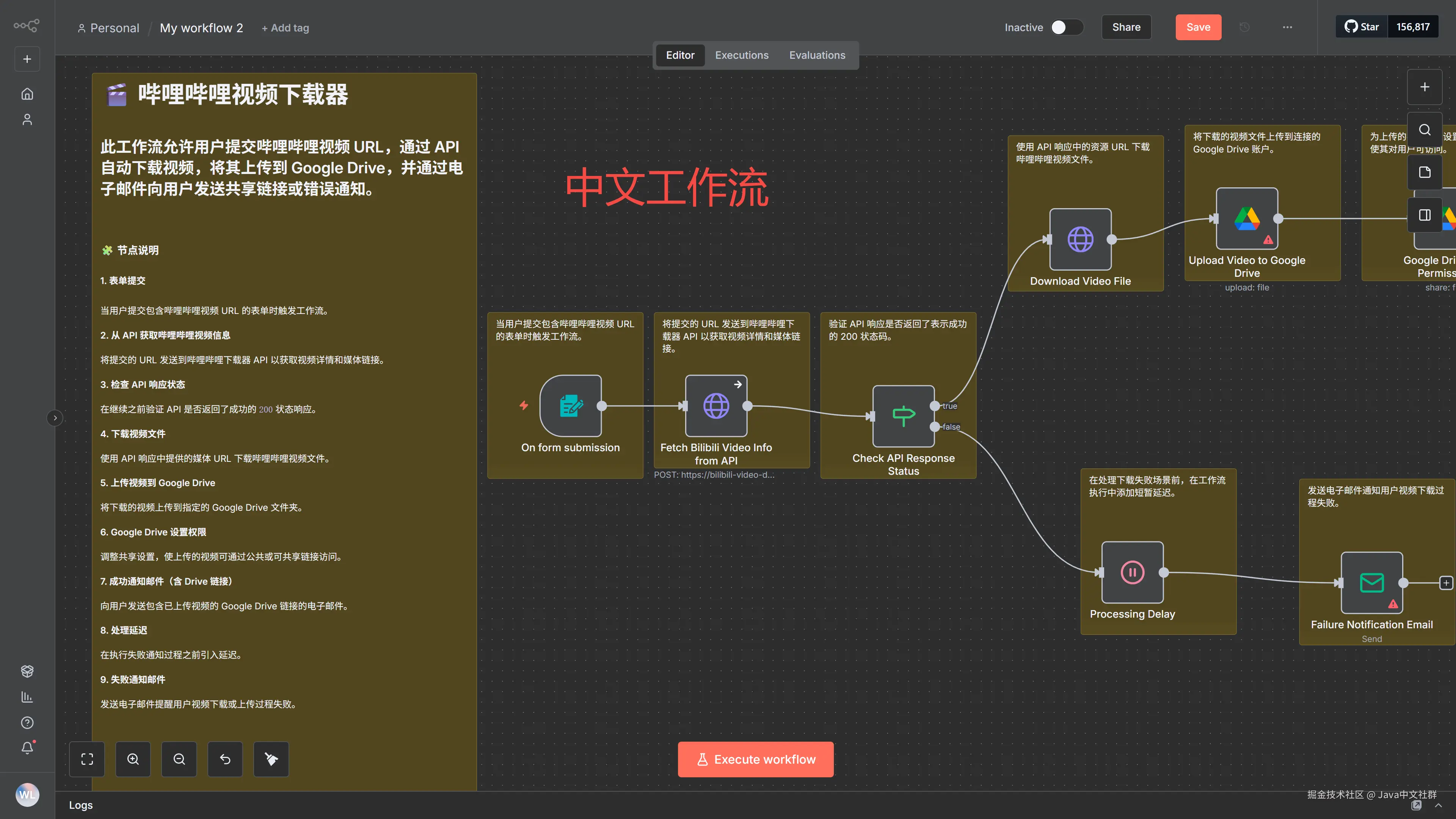Select the Processing Delay node
This screenshot has height=819, width=1456.
(1132, 573)
